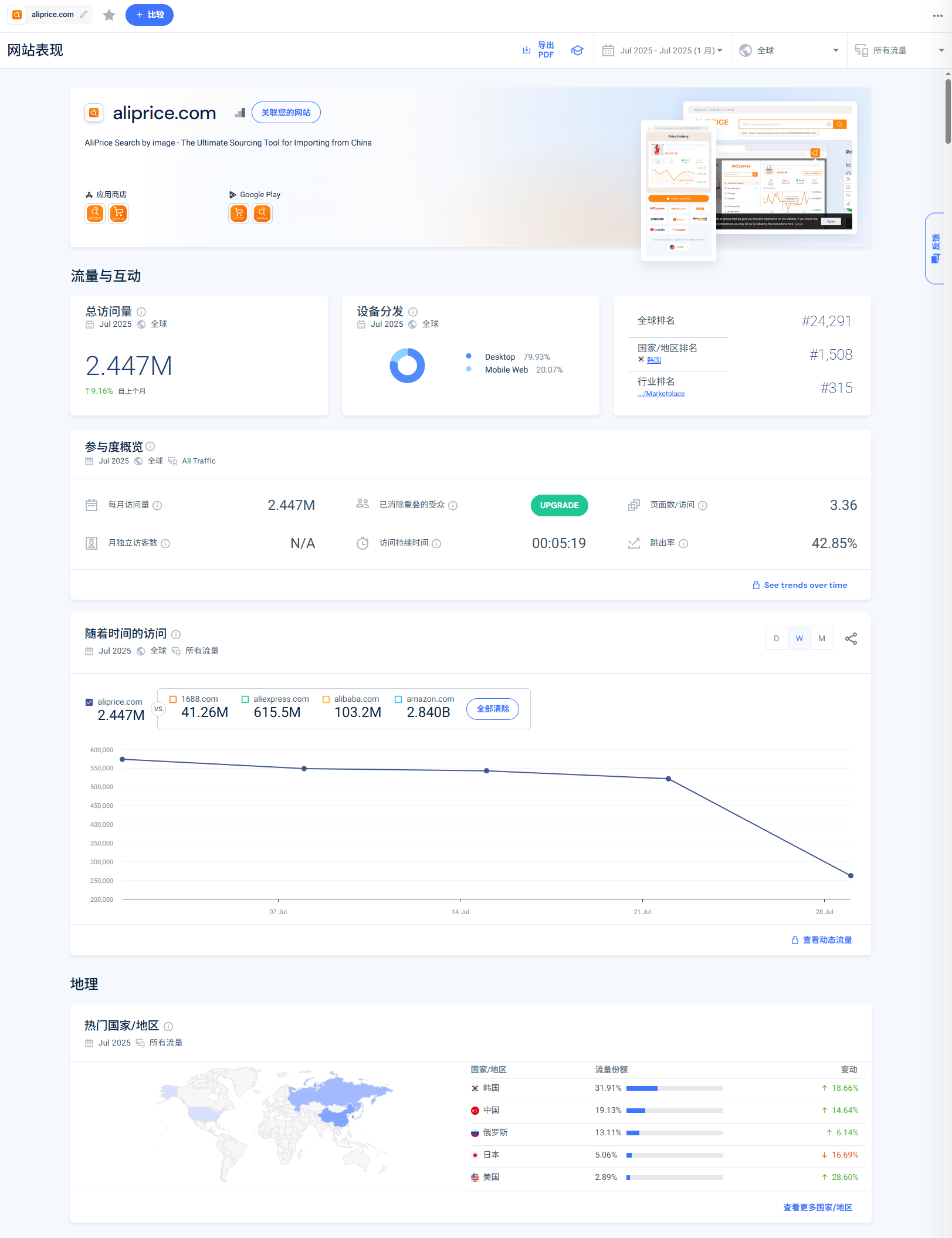The width and height of the screenshot is (952, 1238).
Task: Open 查看更多国家/地区 link
Action: 818,1207
